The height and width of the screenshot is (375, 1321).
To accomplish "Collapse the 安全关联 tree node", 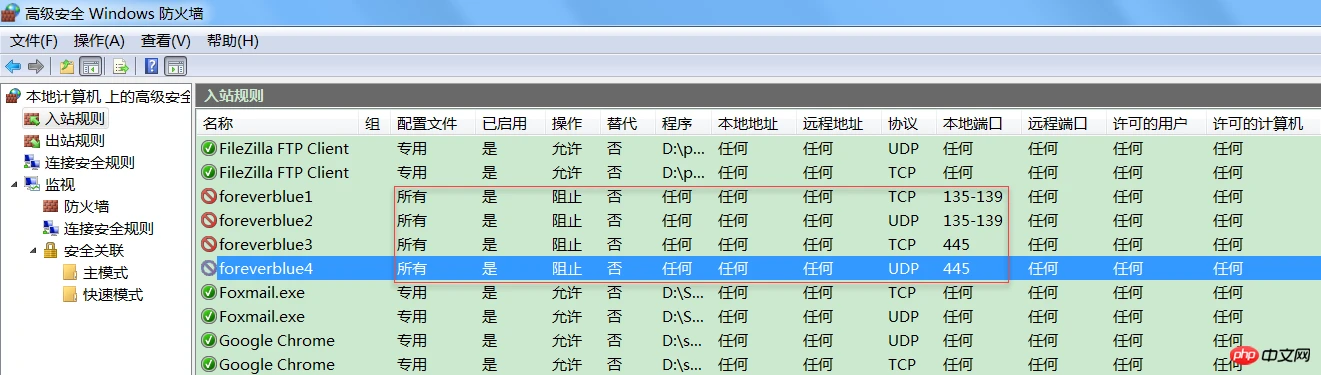I will click(x=32, y=250).
